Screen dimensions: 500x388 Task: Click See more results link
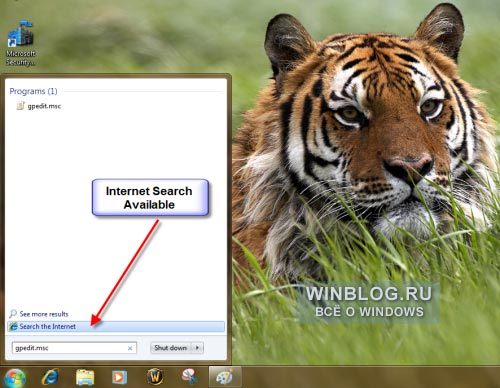[x=44, y=314]
